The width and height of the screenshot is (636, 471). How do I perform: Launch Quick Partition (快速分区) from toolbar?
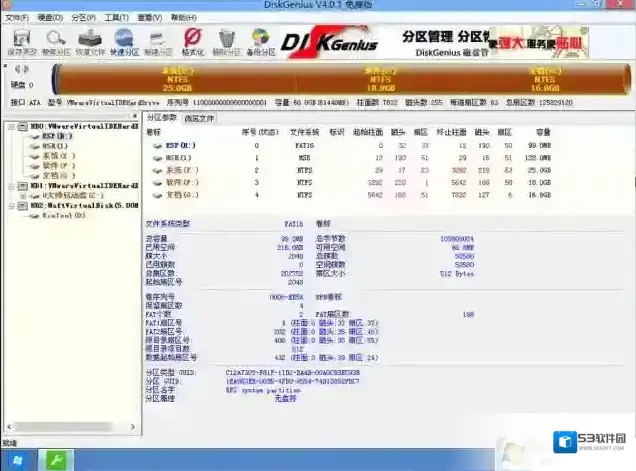click(x=124, y=42)
